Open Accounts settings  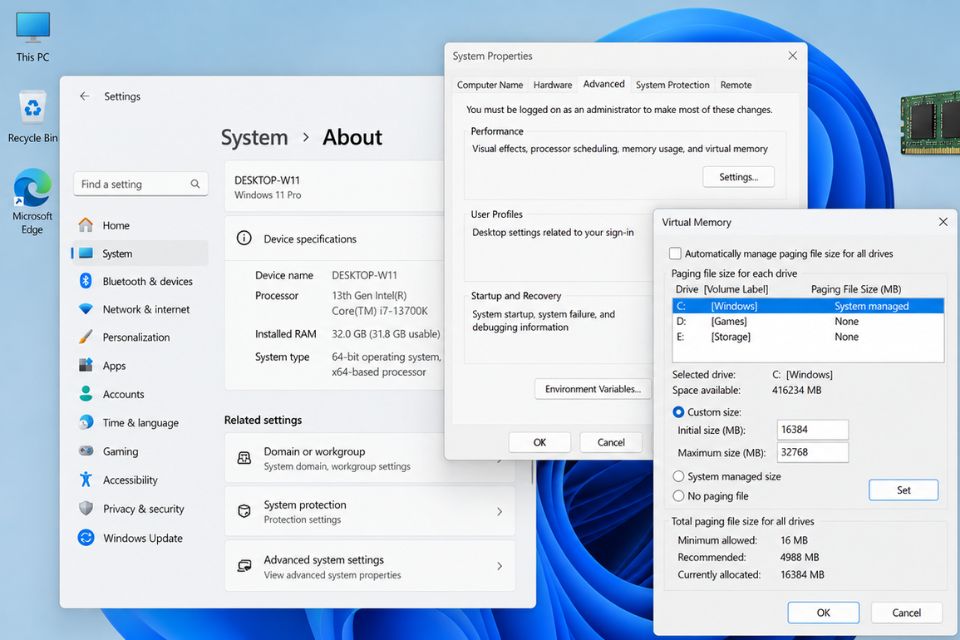[x=140, y=394]
